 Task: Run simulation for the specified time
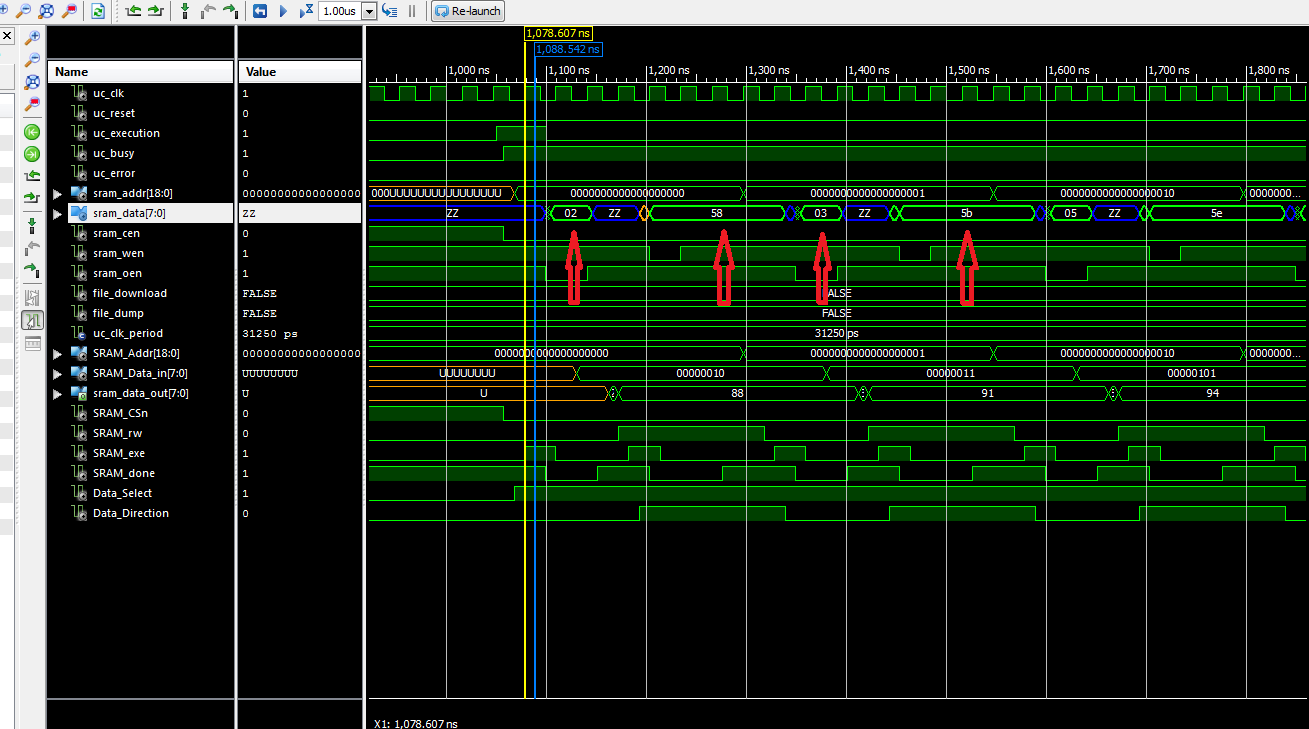(x=307, y=11)
